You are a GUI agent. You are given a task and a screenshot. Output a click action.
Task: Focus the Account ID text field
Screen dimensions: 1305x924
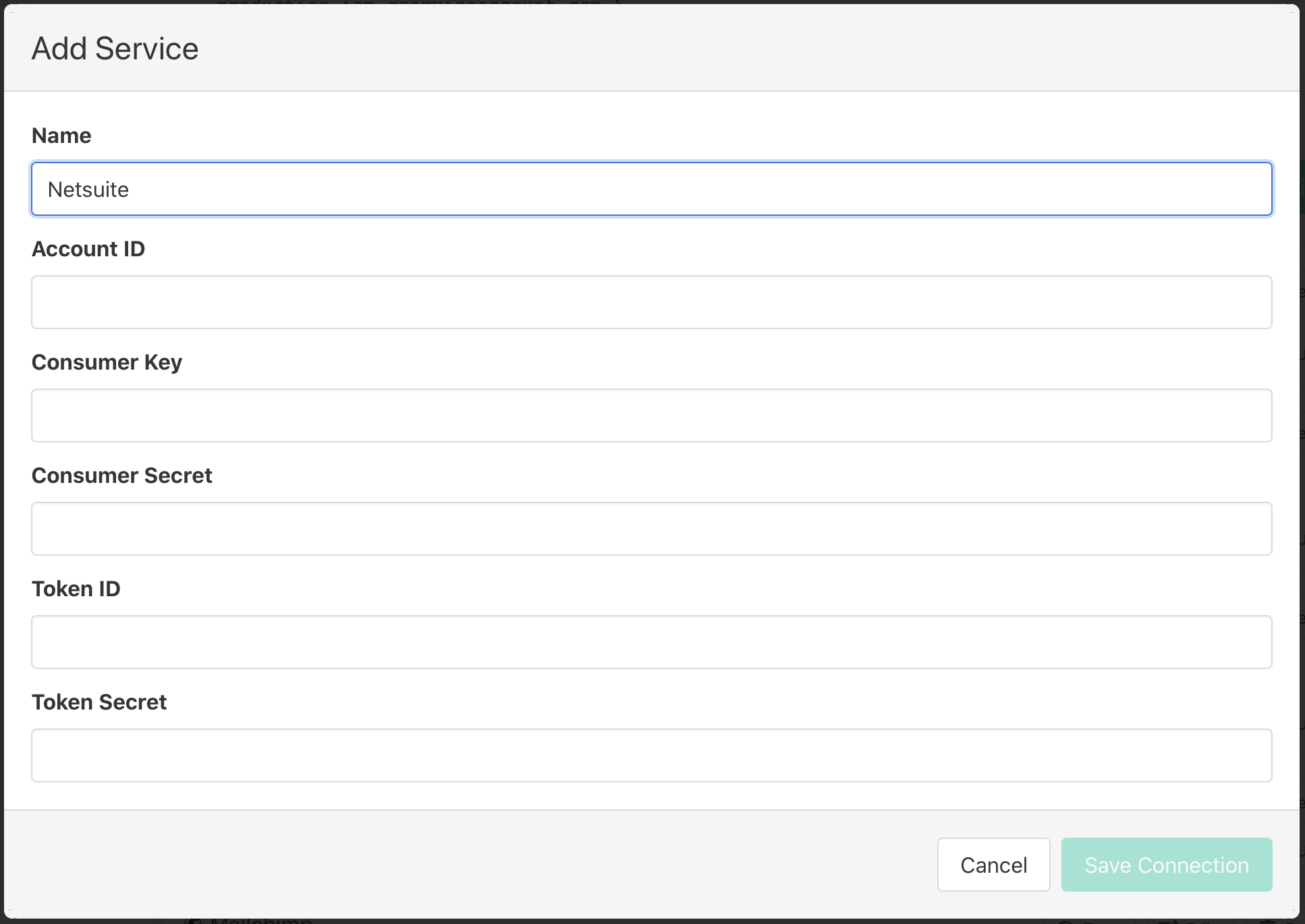click(x=651, y=302)
